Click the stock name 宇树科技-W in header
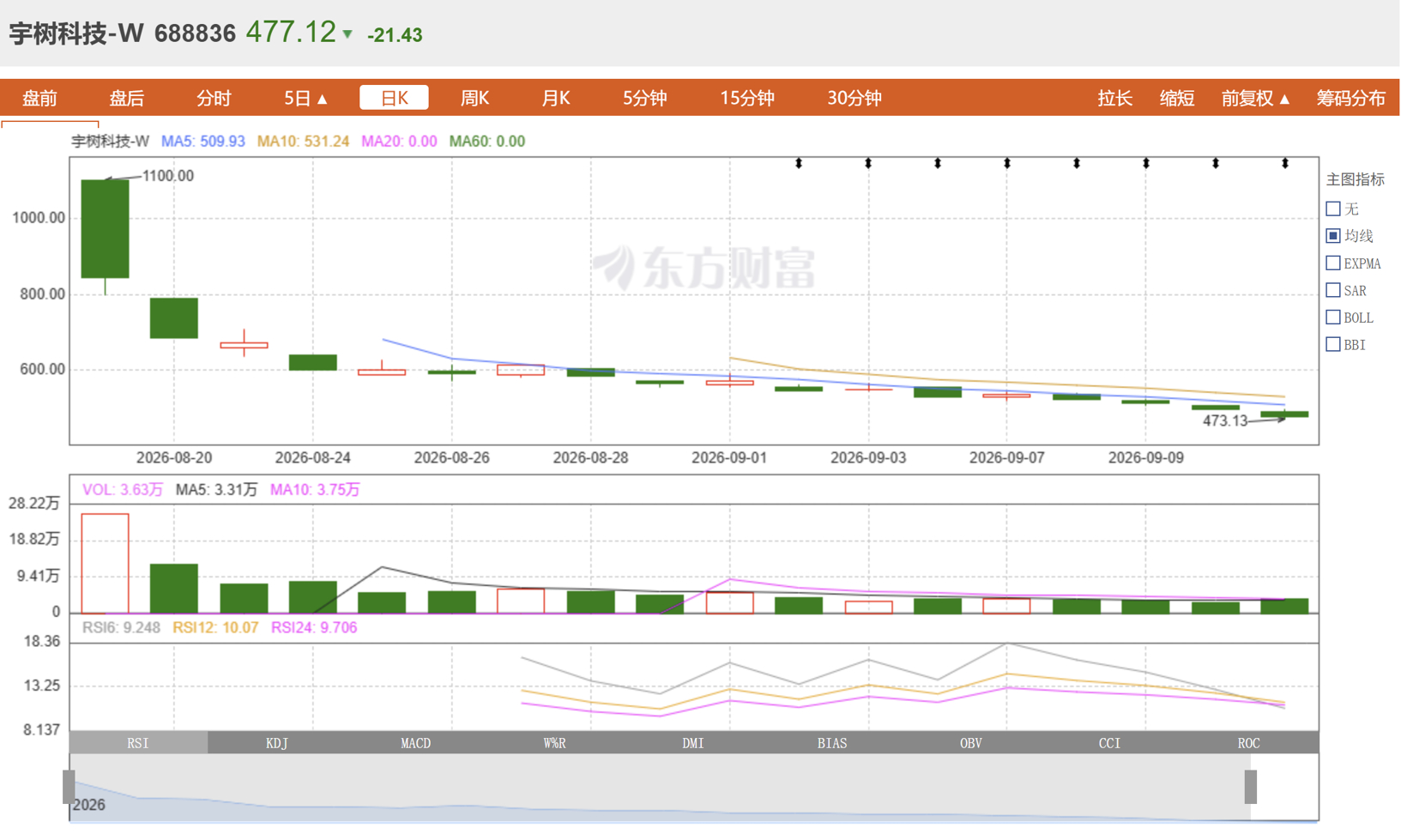Image resolution: width=1407 pixels, height=840 pixels. point(75,33)
